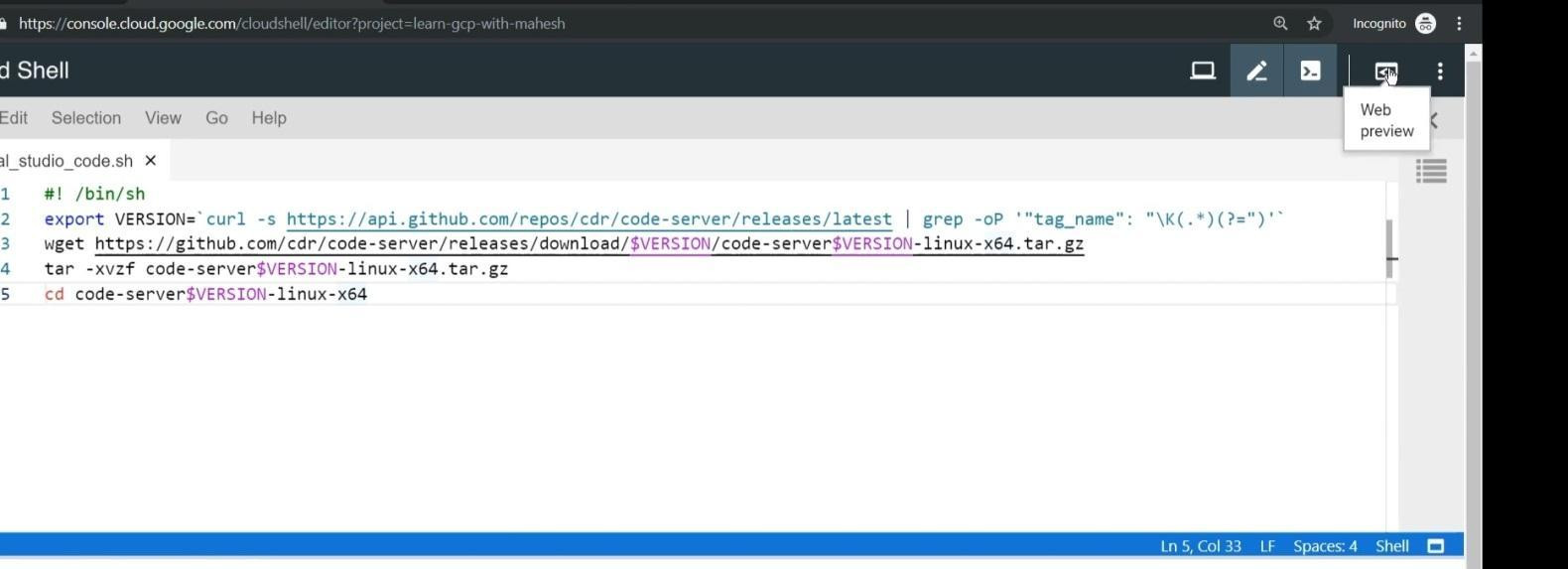Screen dimensions: 1568x569
Task: Change the Shell language mode
Action: click(x=1392, y=546)
